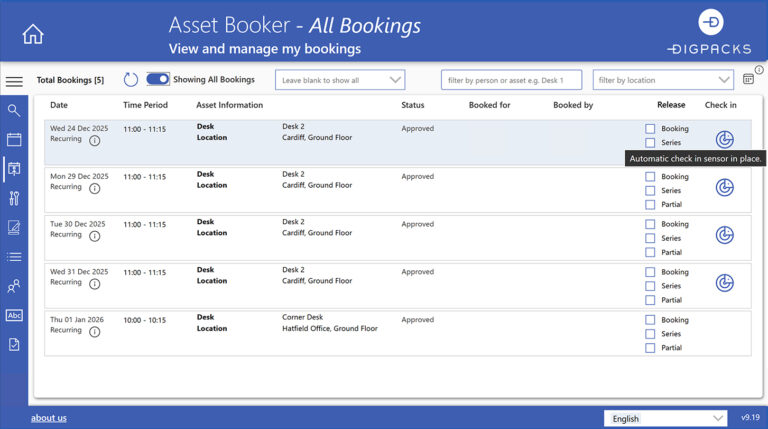
Task: Click the about us link
Action: point(49,418)
